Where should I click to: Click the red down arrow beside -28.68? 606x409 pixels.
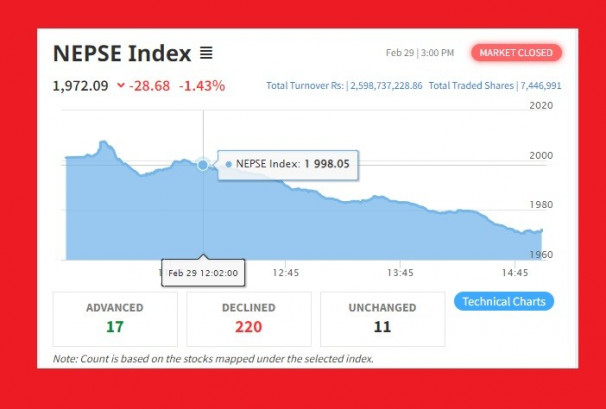point(121,86)
